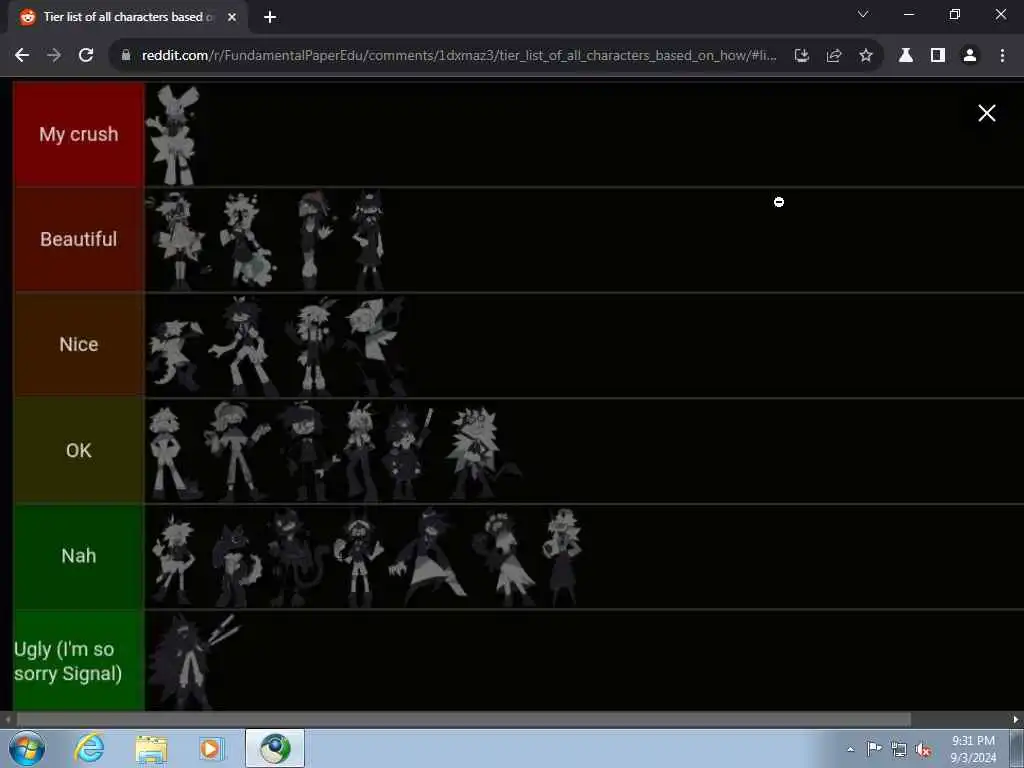Open Action Center flag icon

874,748
